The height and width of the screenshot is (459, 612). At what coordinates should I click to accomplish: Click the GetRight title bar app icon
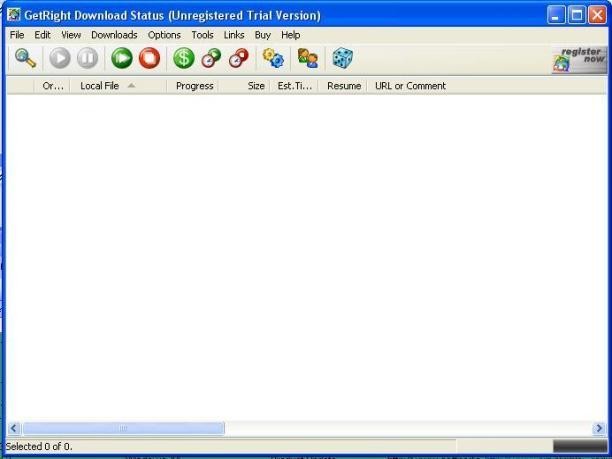(x=14, y=15)
